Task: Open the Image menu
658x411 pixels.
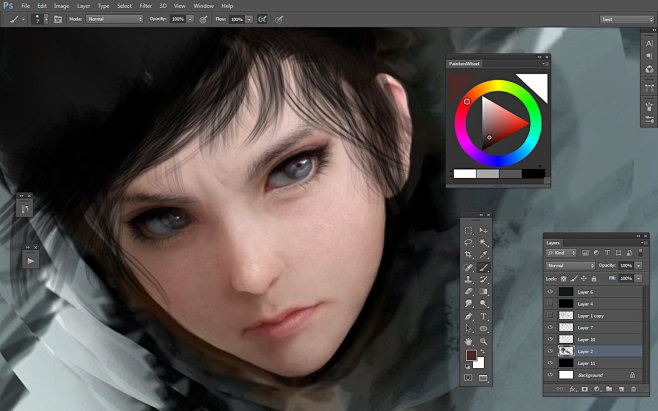Action: click(x=61, y=6)
